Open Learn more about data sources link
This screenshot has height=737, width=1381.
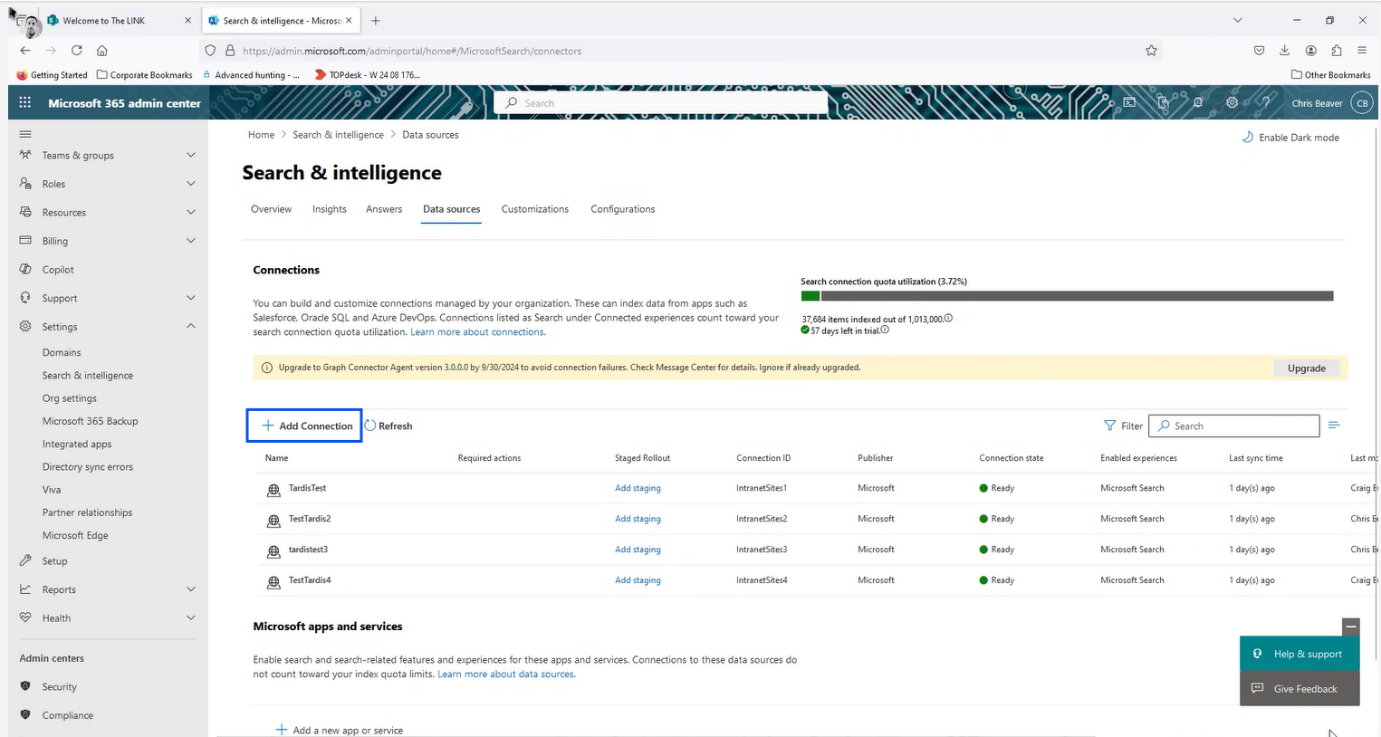pyautogui.click(x=506, y=674)
